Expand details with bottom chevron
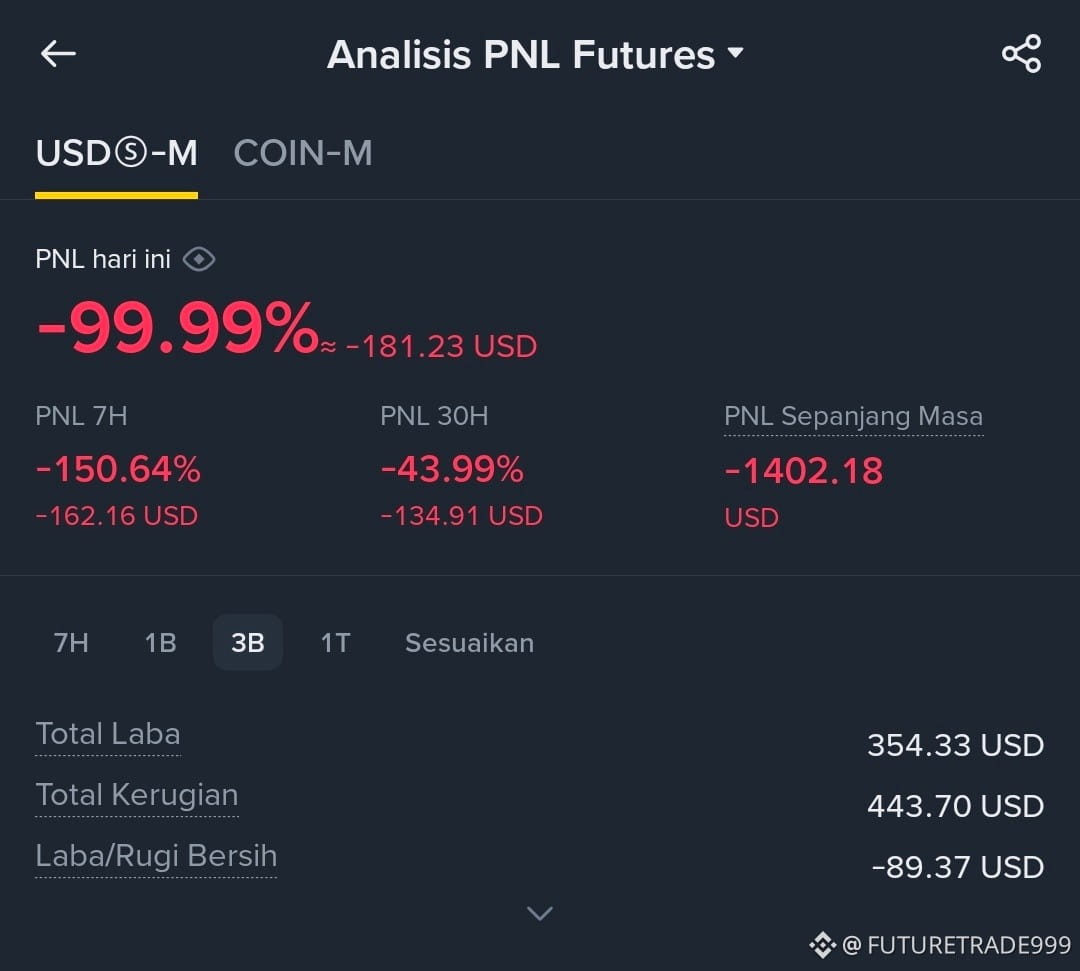Viewport: 1080px width, 971px height. click(539, 913)
